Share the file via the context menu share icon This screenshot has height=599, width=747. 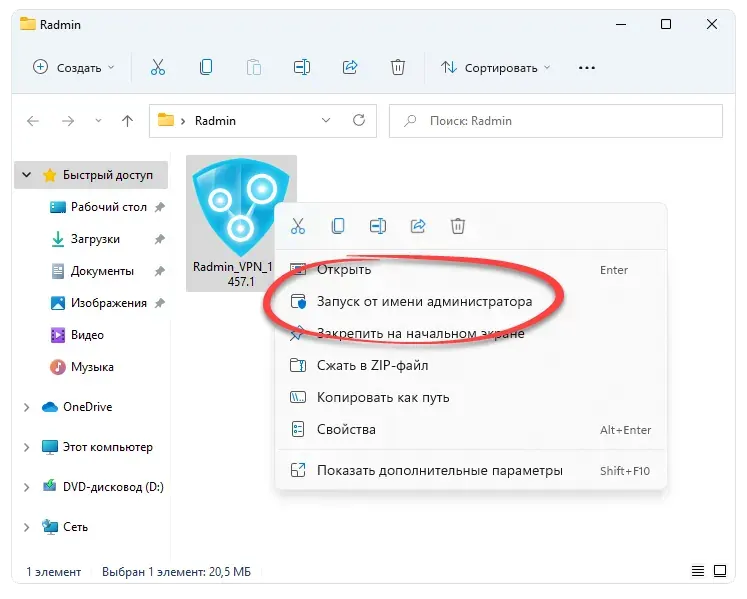click(418, 226)
